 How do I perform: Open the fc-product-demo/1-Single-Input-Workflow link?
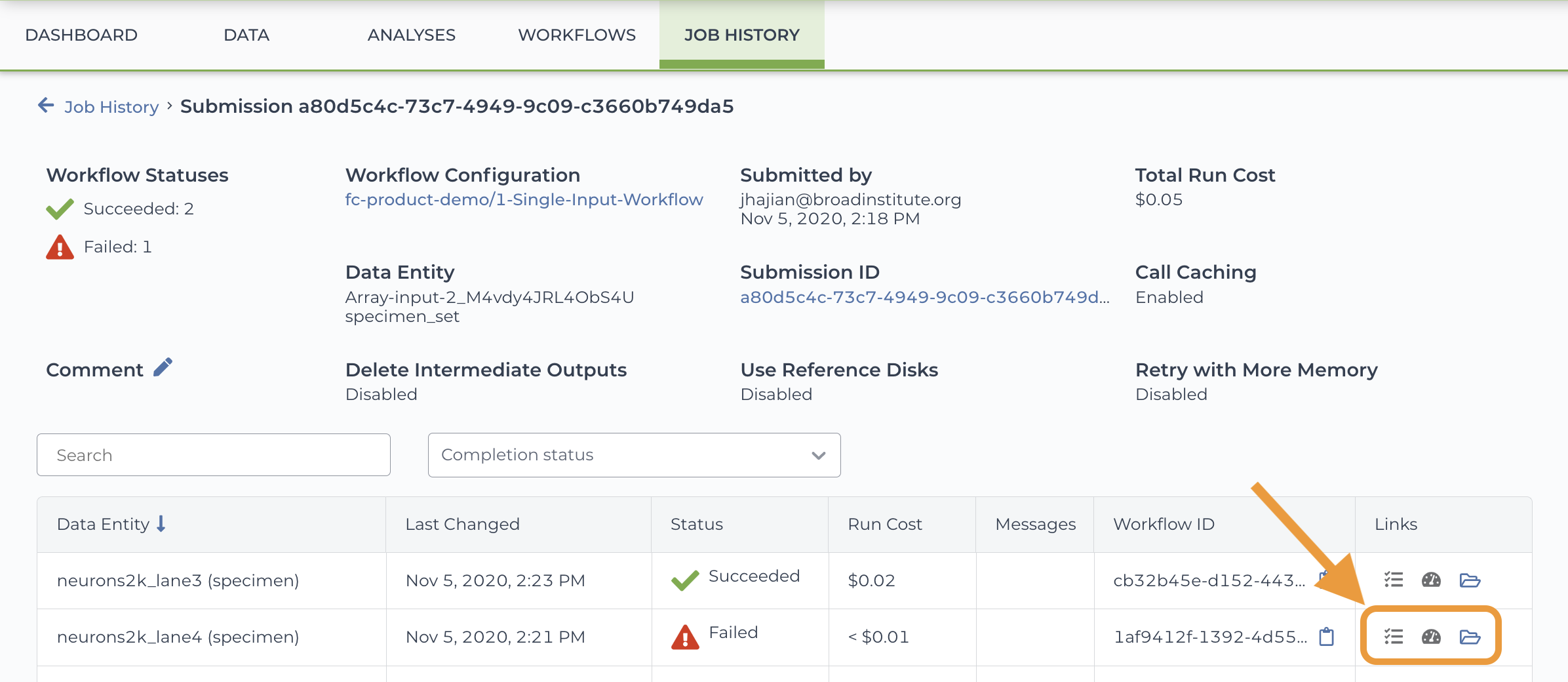(x=524, y=199)
